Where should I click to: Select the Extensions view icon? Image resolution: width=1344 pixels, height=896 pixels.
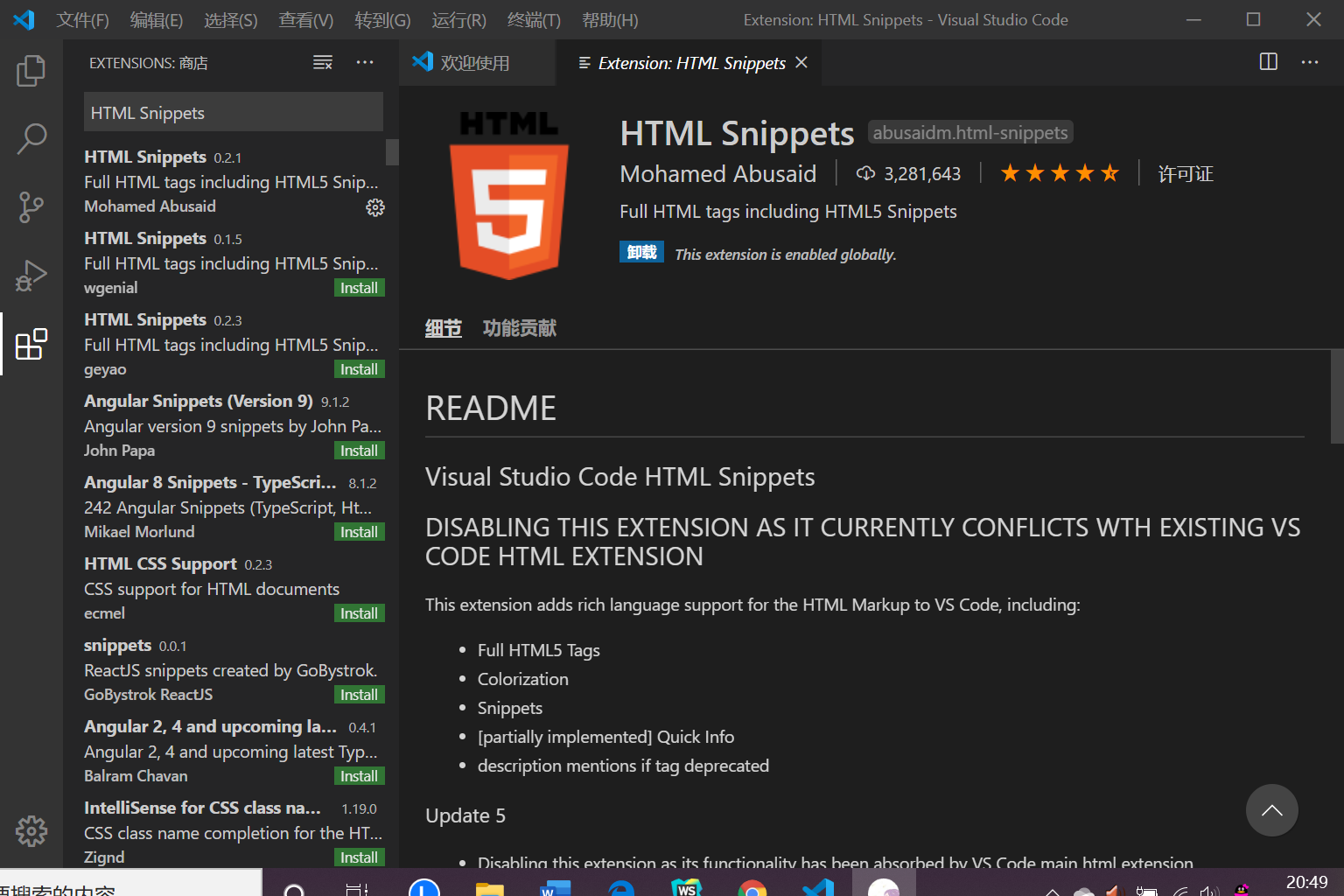(x=31, y=344)
